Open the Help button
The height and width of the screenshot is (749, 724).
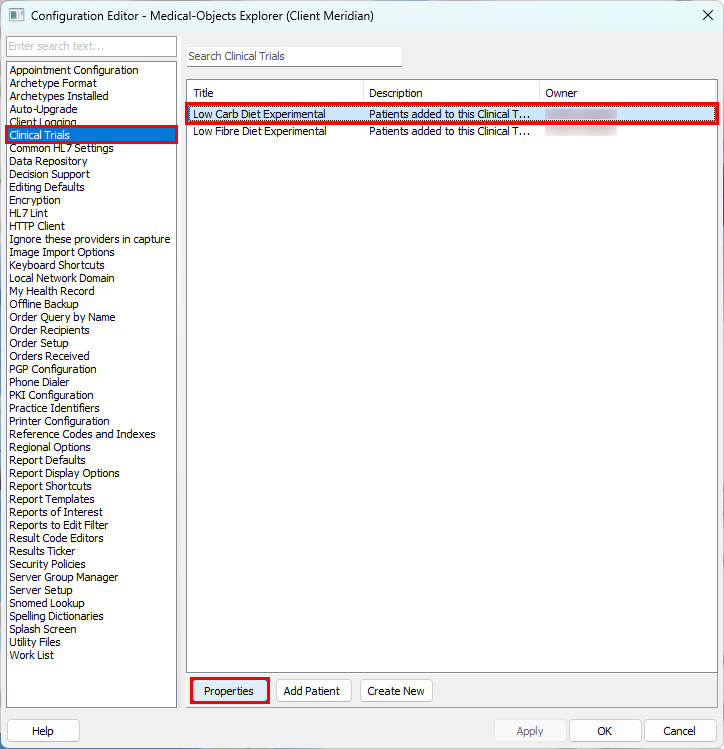[x=43, y=731]
